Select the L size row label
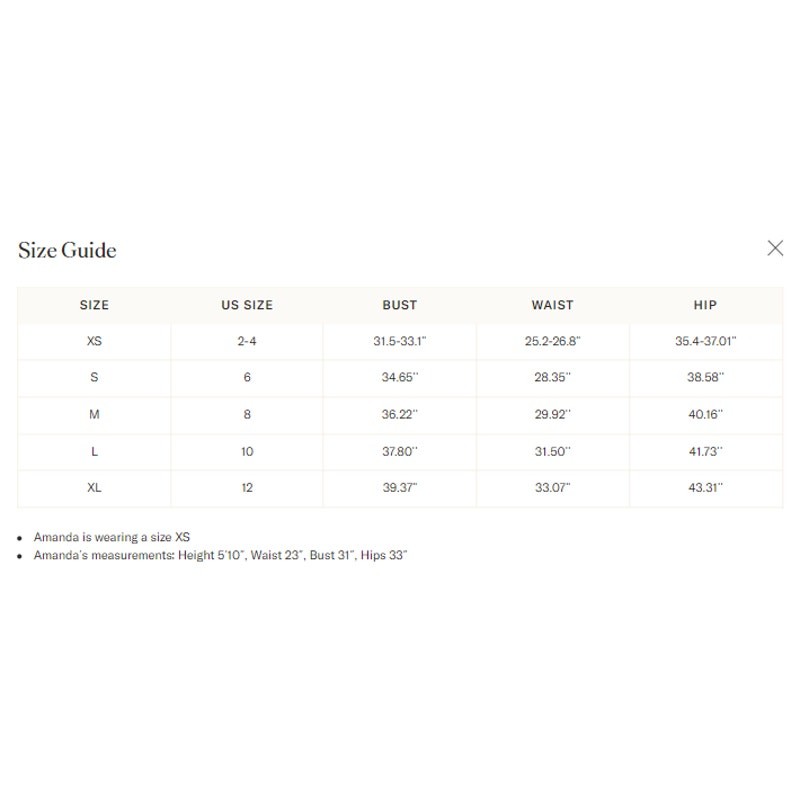Viewport: 800px width, 800px height. [94, 452]
